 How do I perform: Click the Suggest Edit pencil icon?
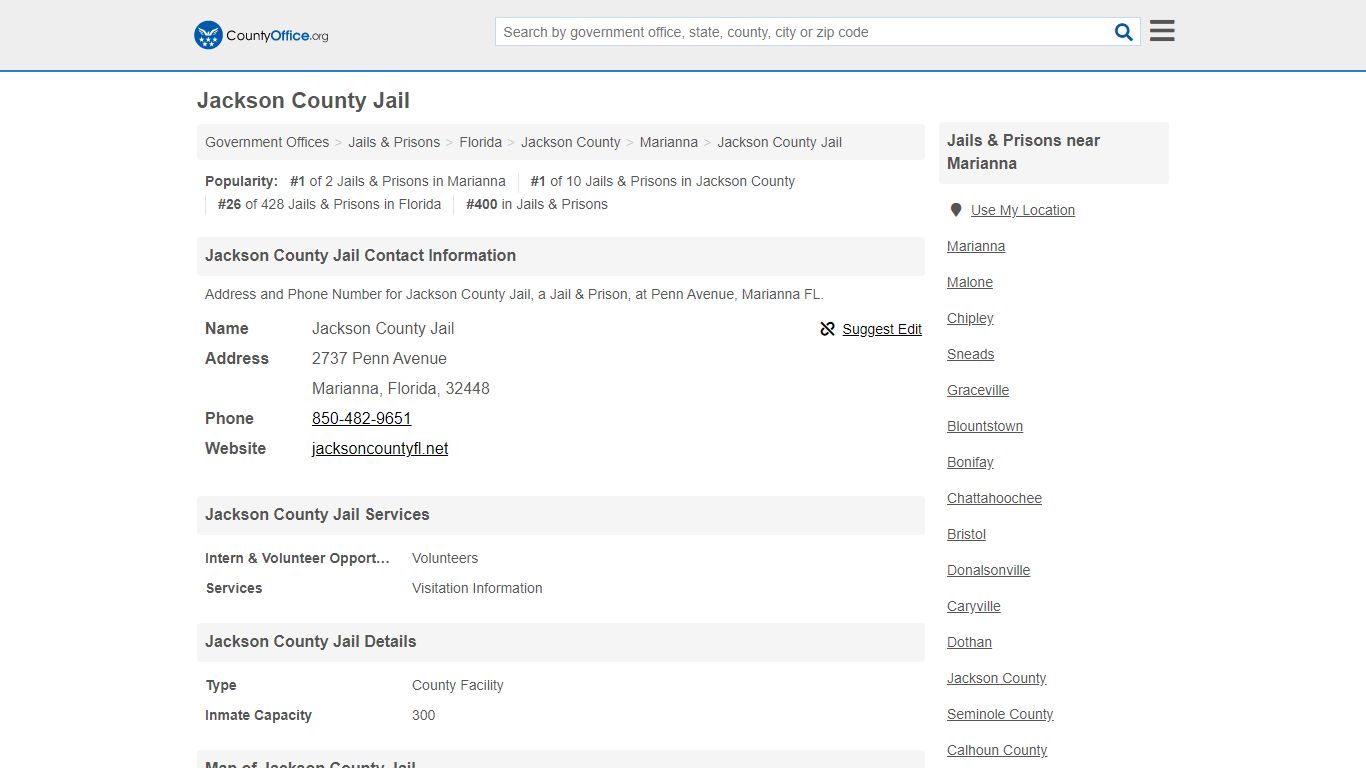[x=827, y=329]
